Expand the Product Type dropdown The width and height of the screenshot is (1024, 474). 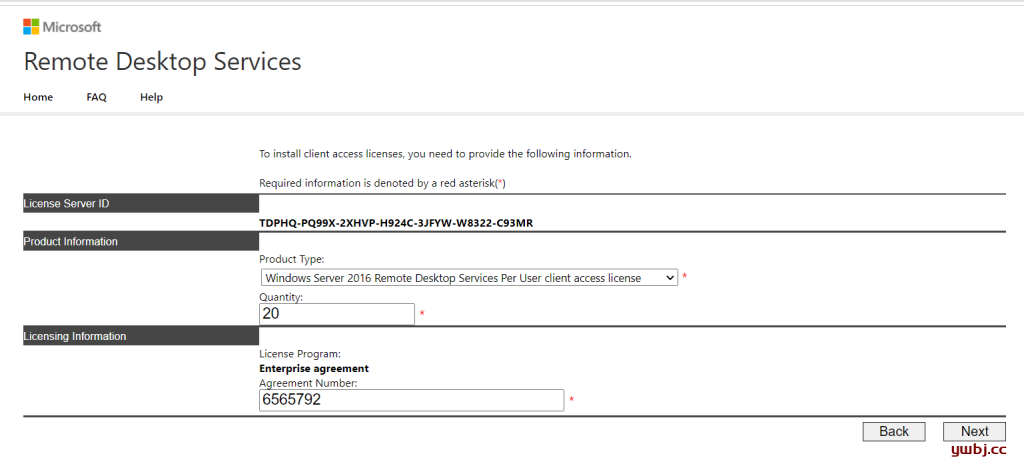pos(469,278)
